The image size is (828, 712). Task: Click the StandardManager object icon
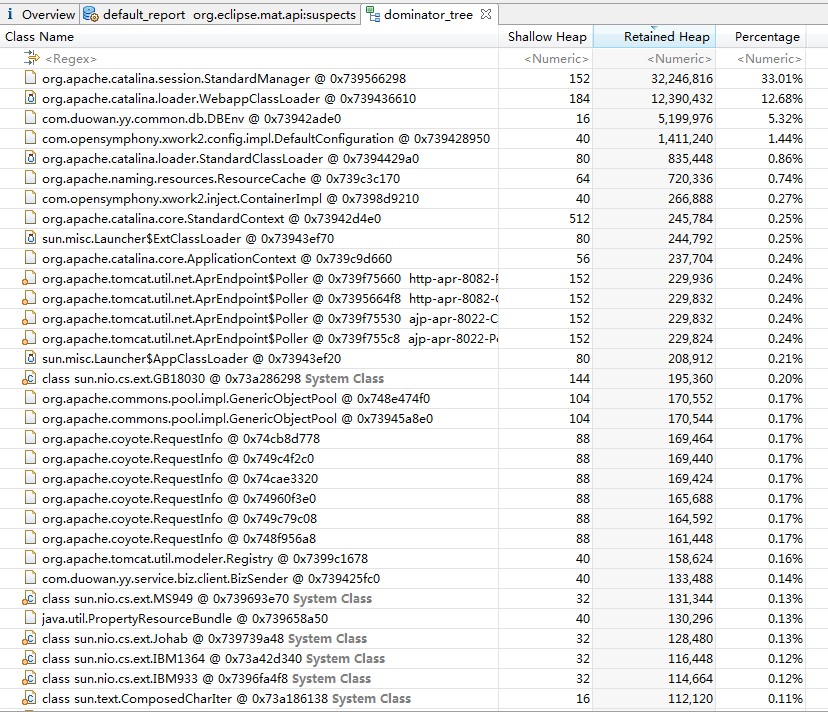31,78
